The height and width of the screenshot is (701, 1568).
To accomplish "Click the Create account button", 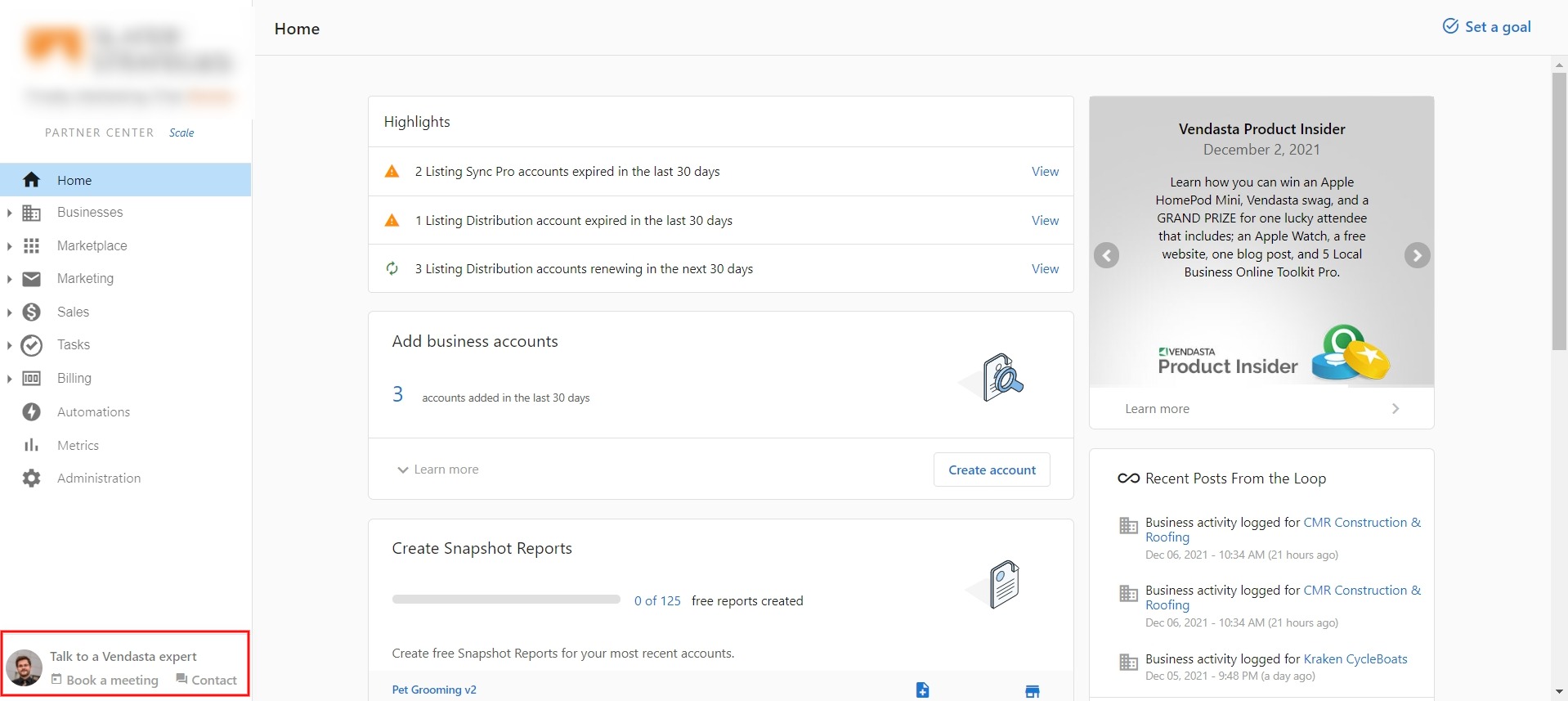I will click(x=992, y=470).
